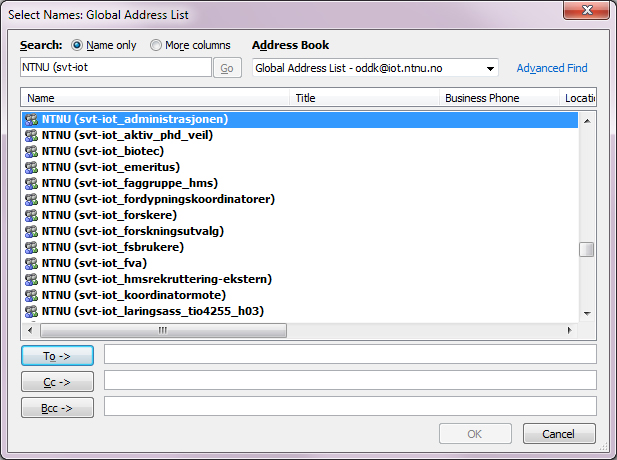
Task: Select NTNU (svt-iot_aktiv_phd_veil) entry
Action: click(300, 135)
